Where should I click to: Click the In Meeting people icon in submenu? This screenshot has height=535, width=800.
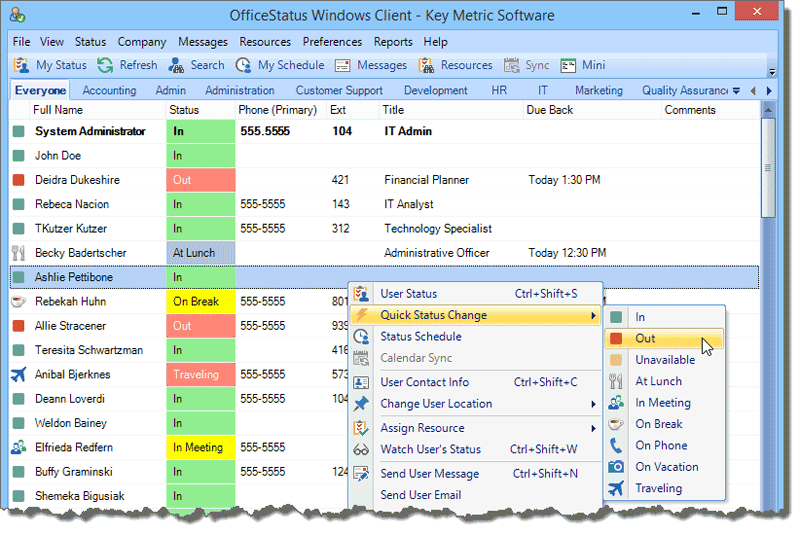coord(616,402)
